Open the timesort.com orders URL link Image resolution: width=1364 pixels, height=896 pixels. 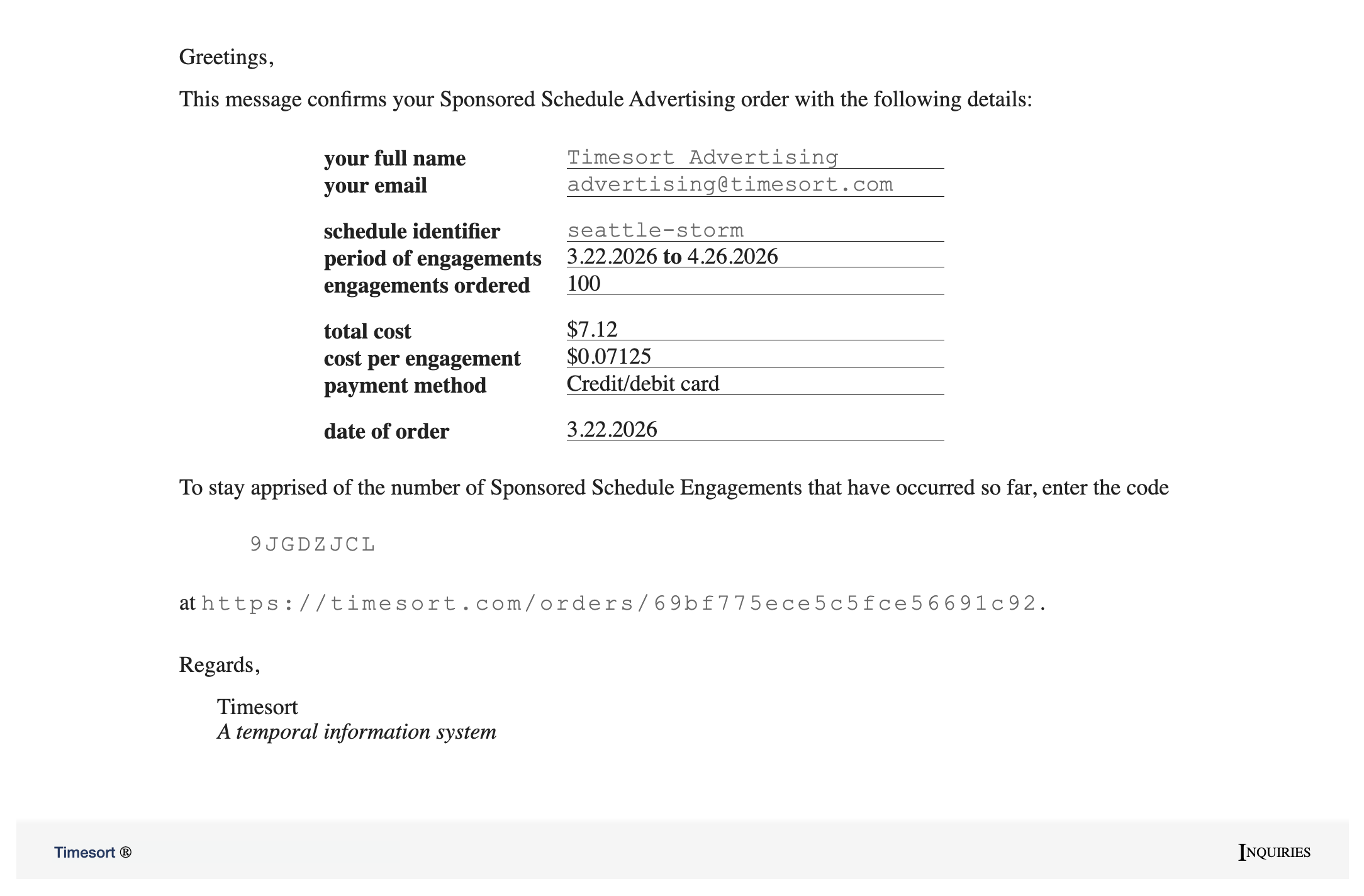pyautogui.click(x=618, y=603)
